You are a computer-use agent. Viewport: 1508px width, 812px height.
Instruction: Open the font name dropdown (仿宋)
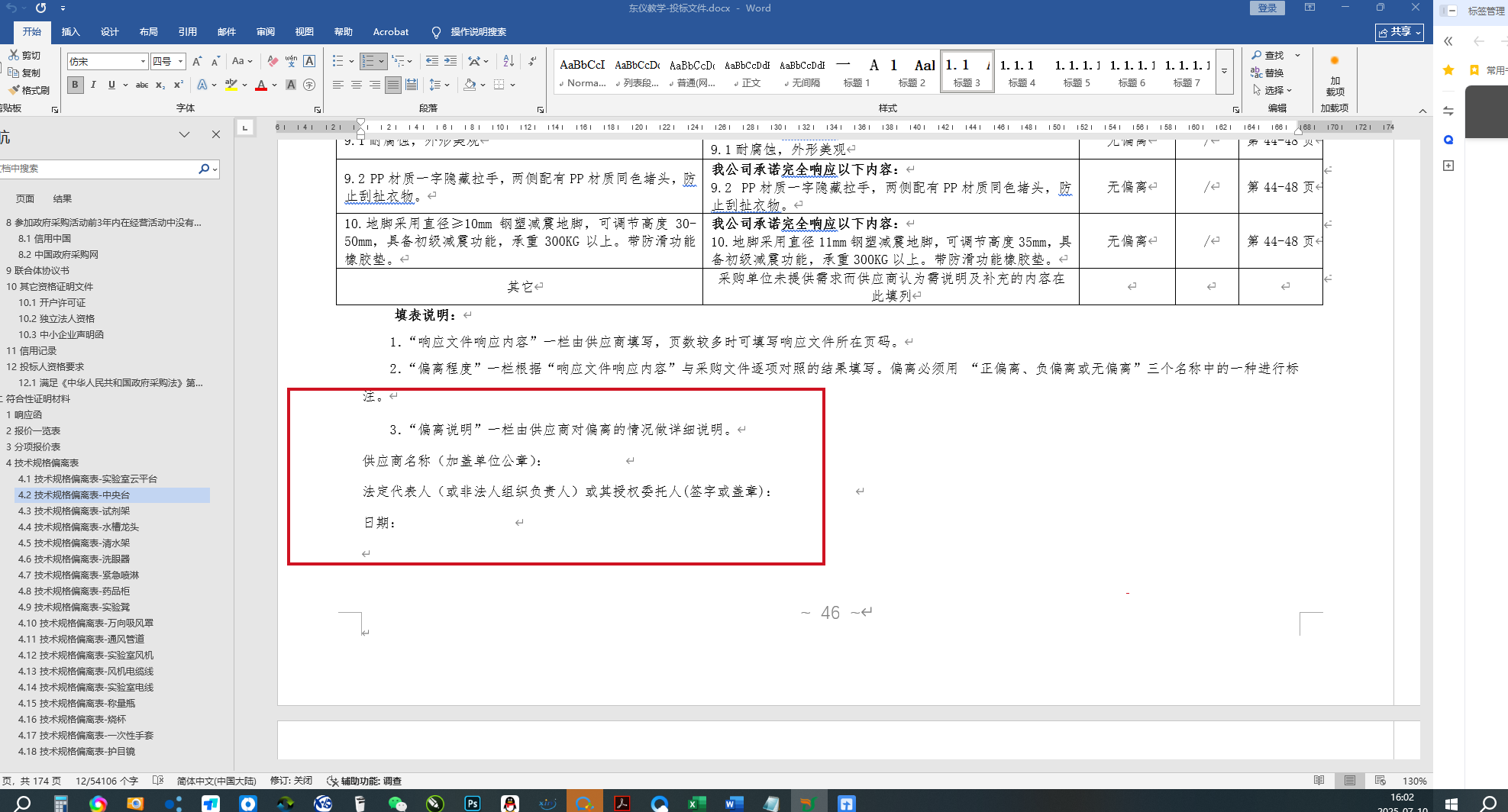(143, 61)
